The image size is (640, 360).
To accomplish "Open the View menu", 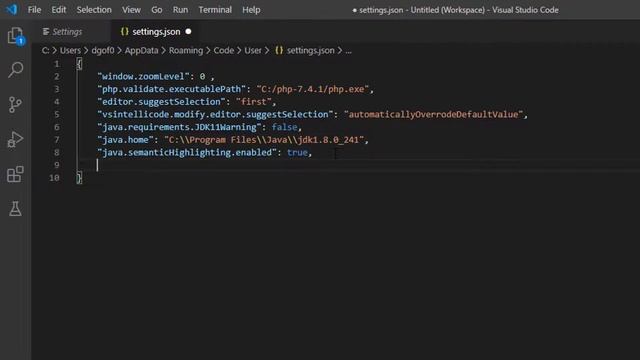I will [x=131, y=10].
